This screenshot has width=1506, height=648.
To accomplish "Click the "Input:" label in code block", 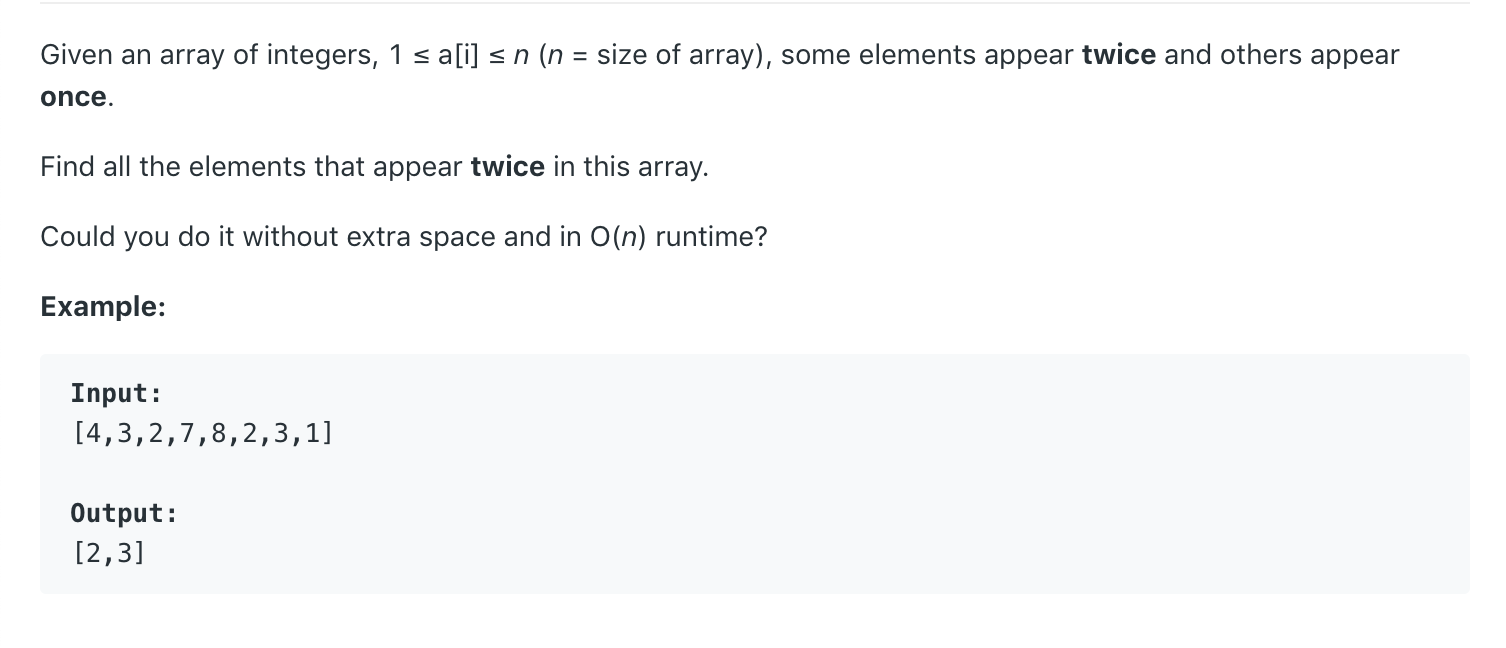I will point(116,393).
